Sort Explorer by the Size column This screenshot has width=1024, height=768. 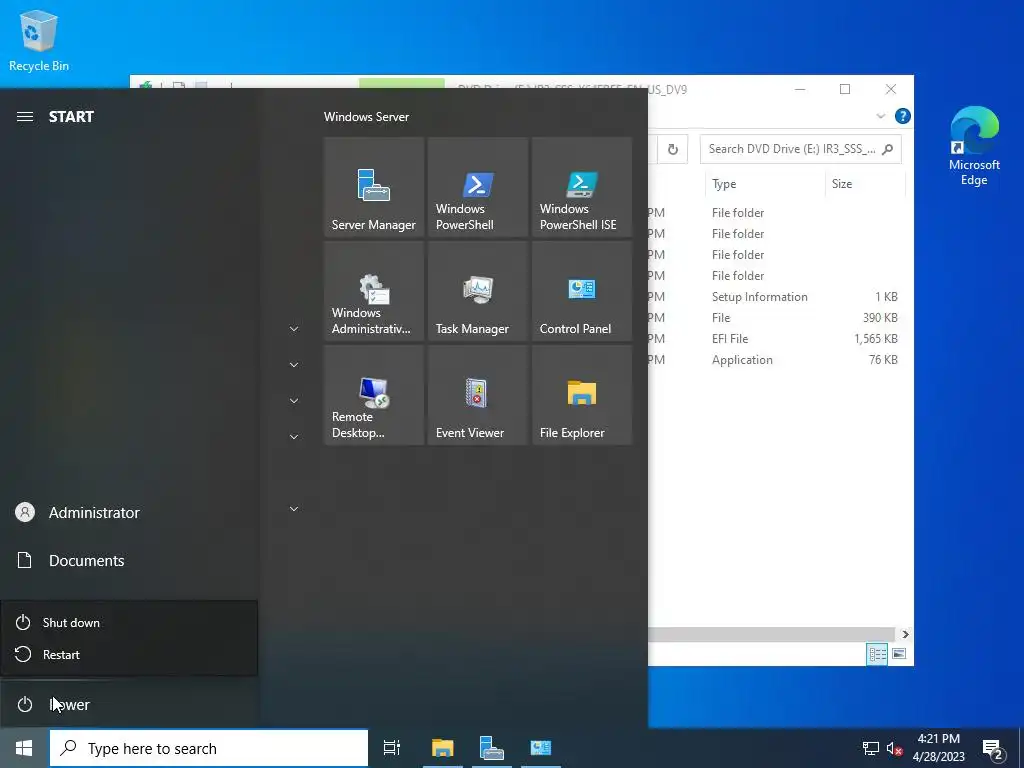click(x=865, y=184)
